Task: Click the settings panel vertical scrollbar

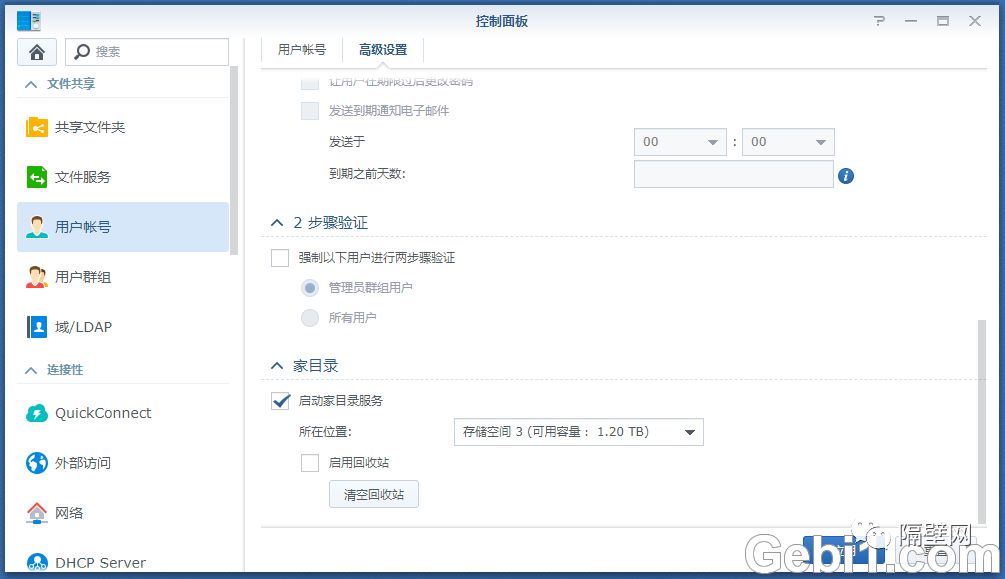Action: coord(982,422)
